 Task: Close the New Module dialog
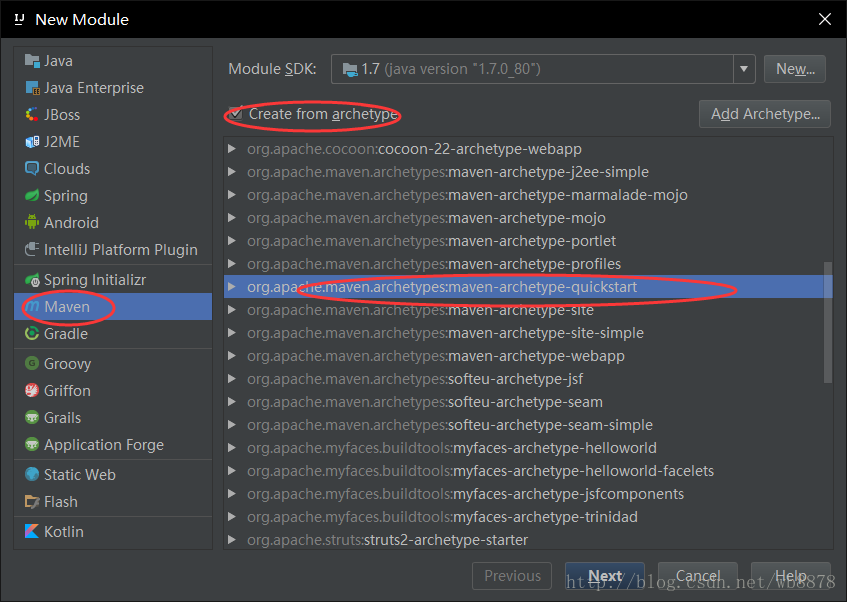tap(824, 19)
